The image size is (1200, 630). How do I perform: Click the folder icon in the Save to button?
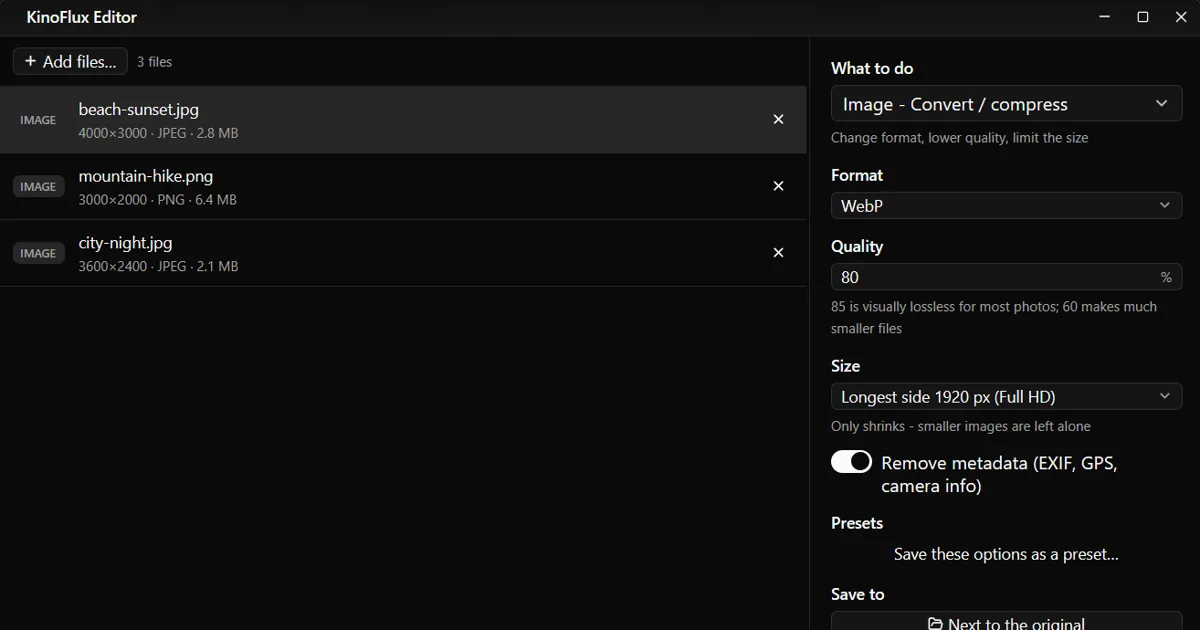[935, 624]
